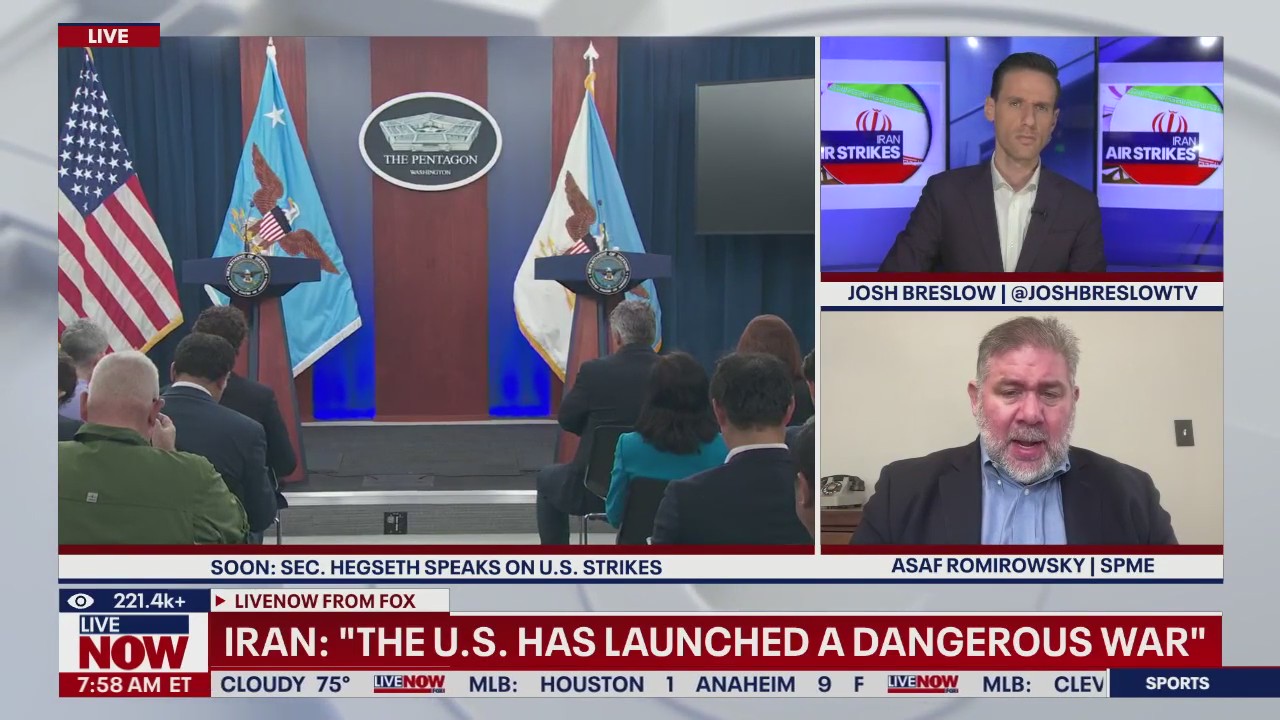Click the left podium seal
Viewport: 1280px width, 720px height.
pyautogui.click(x=246, y=275)
